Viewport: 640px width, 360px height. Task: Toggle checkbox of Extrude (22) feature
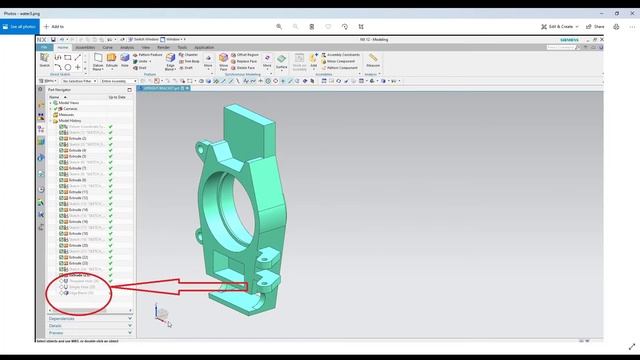point(61,257)
